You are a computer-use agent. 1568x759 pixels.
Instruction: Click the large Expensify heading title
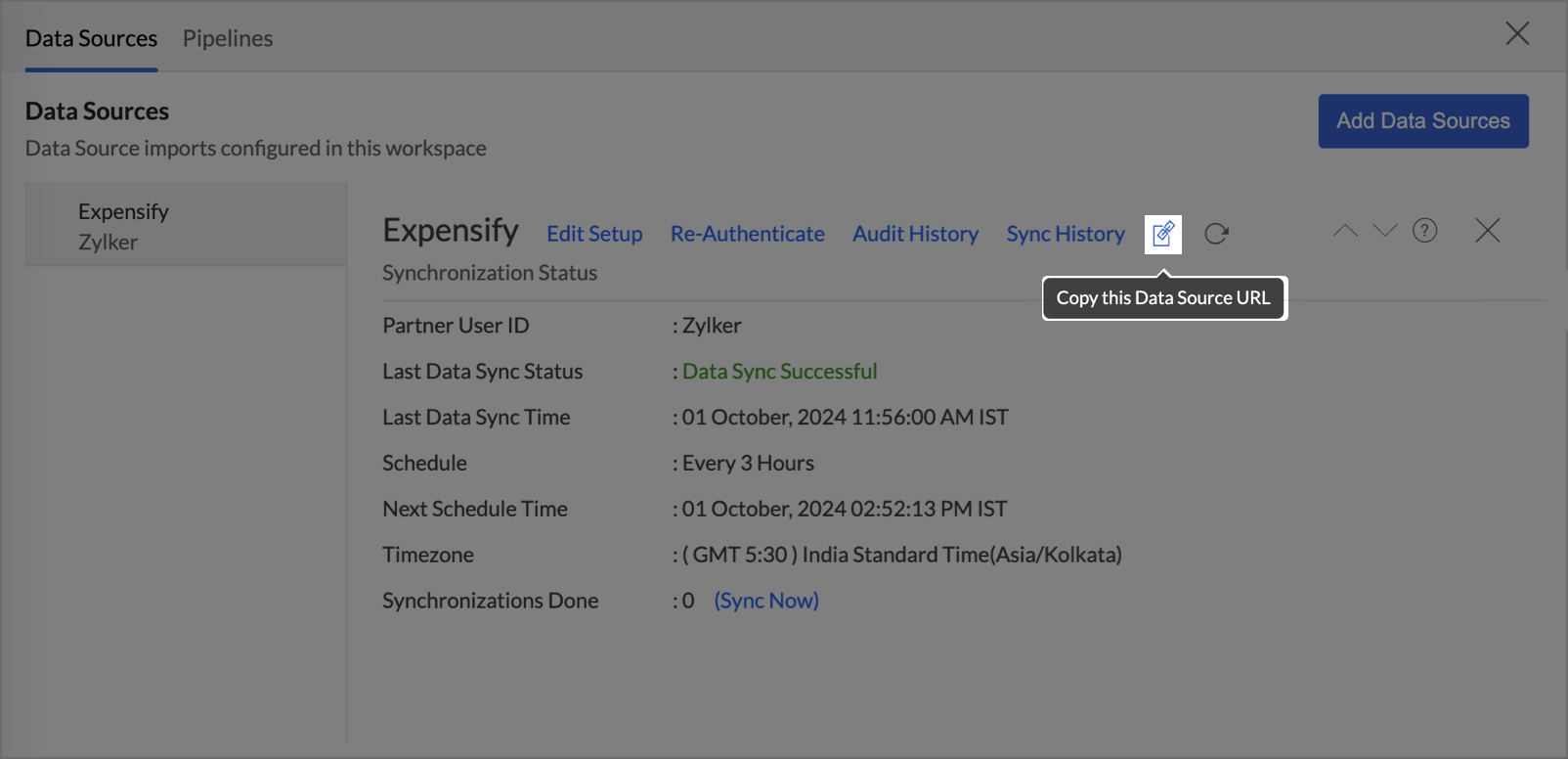click(x=451, y=231)
